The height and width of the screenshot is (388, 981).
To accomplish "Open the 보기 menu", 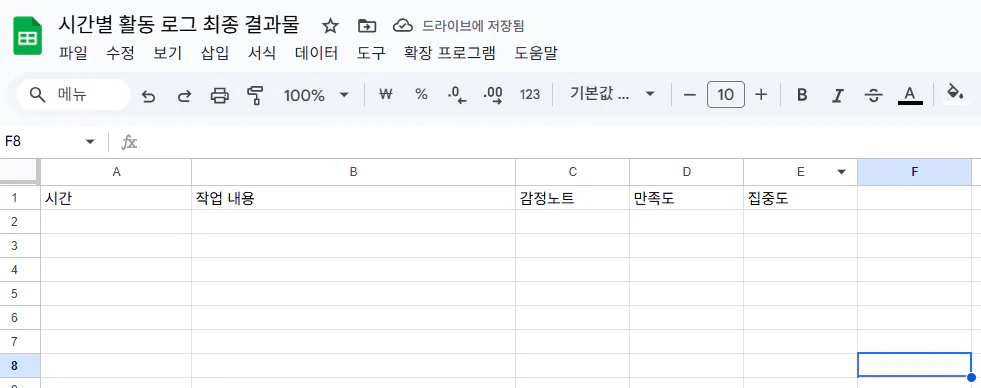I will click(x=168, y=53).
